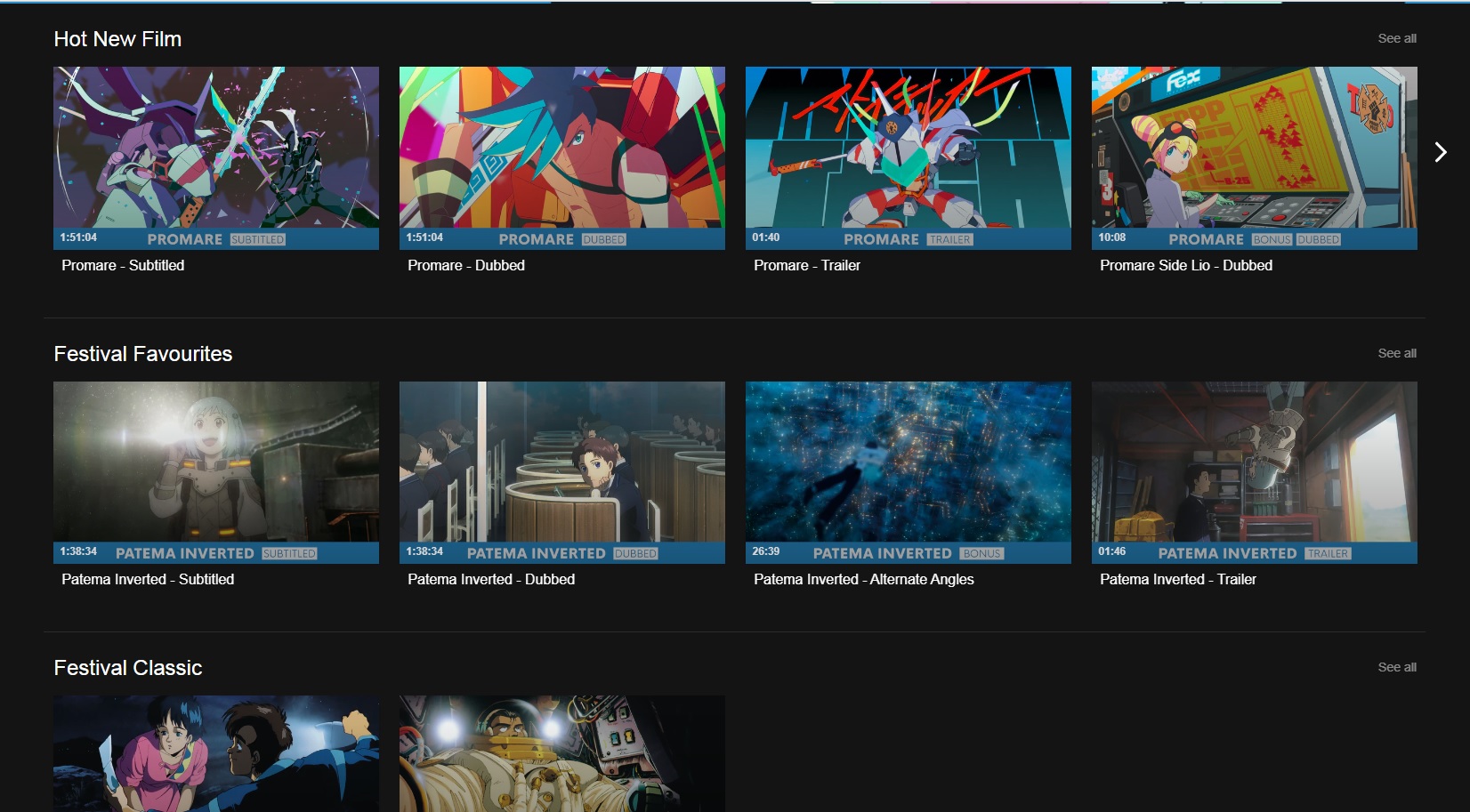This screenshot has width=1470, height=812.
Task: Open first Festival Classic thumbnail with pink-shirt girl
Action: tap(216, 753)
